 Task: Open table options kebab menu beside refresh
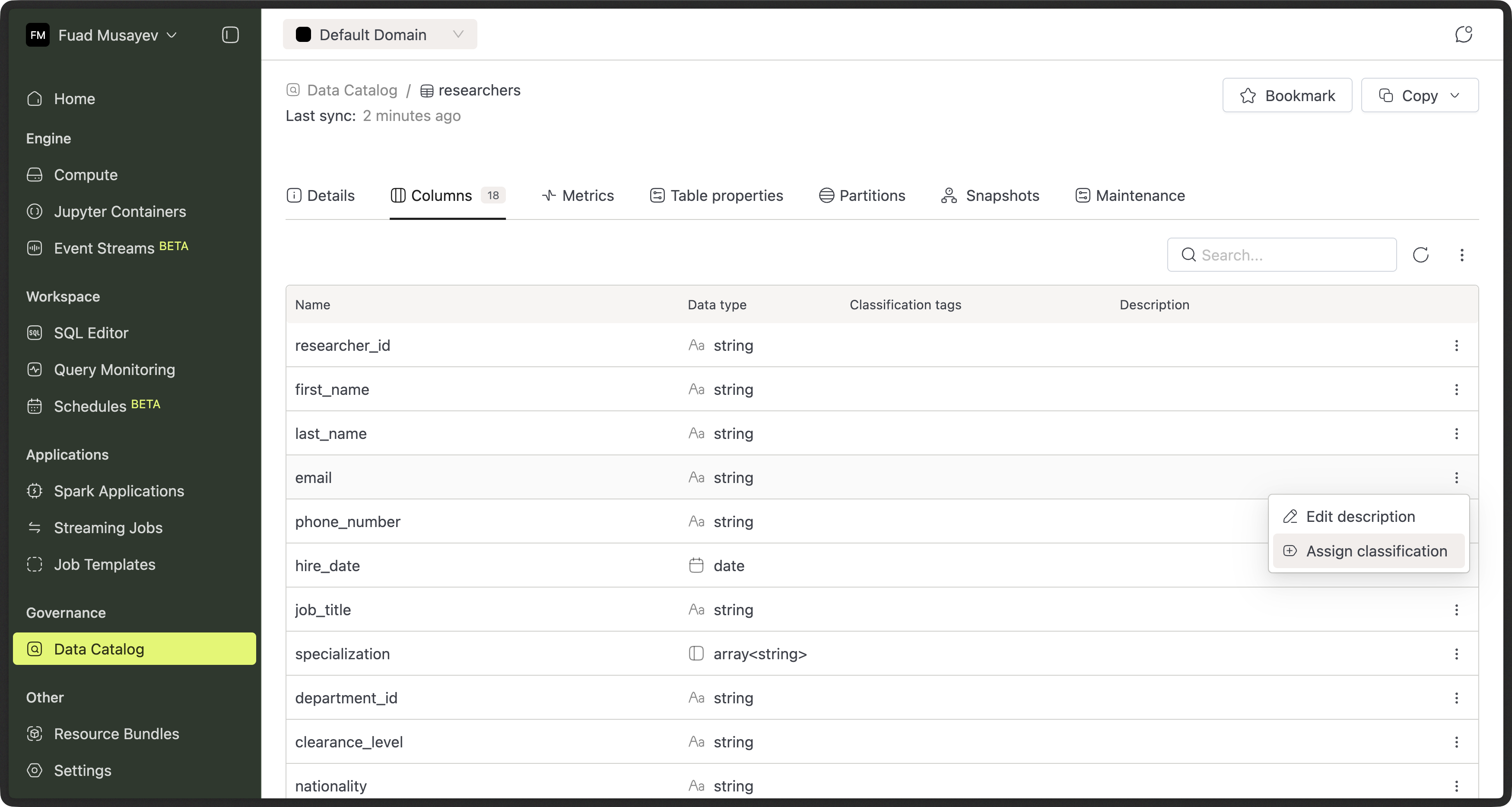[x=1461, y=255]
